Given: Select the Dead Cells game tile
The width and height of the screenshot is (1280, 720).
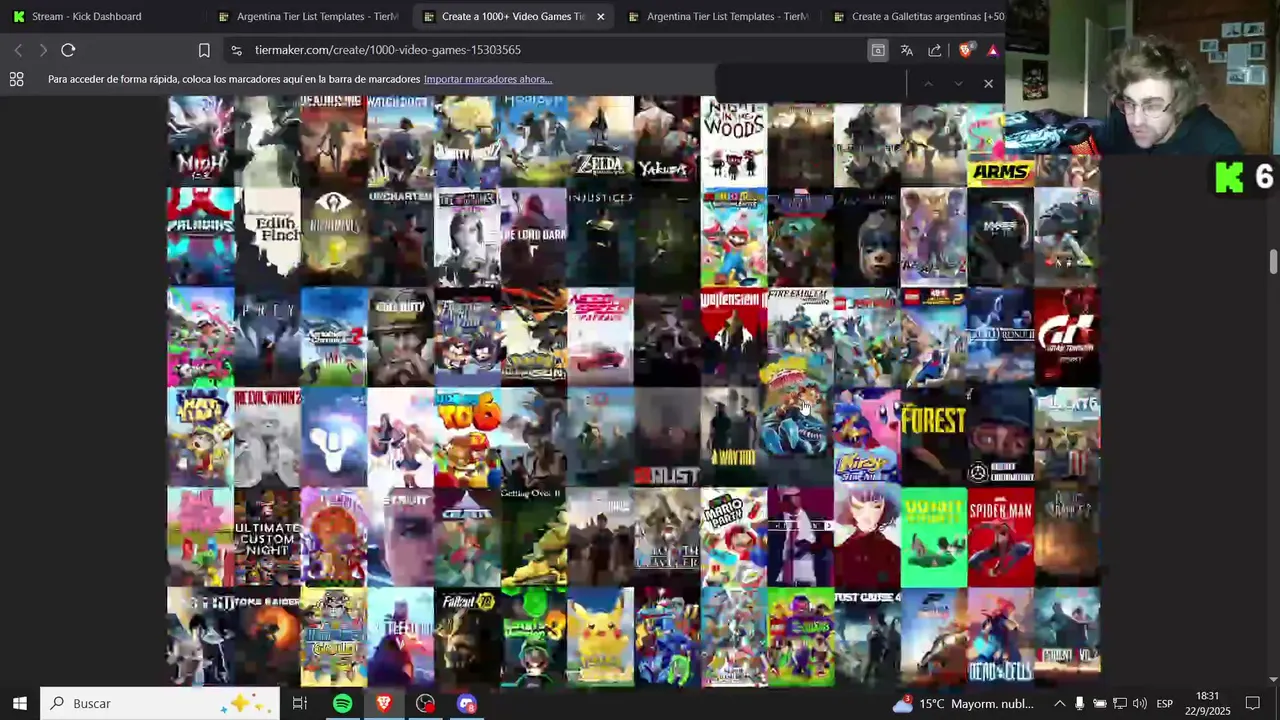Looking at the screenshot, I should (x=1000, y=636).
